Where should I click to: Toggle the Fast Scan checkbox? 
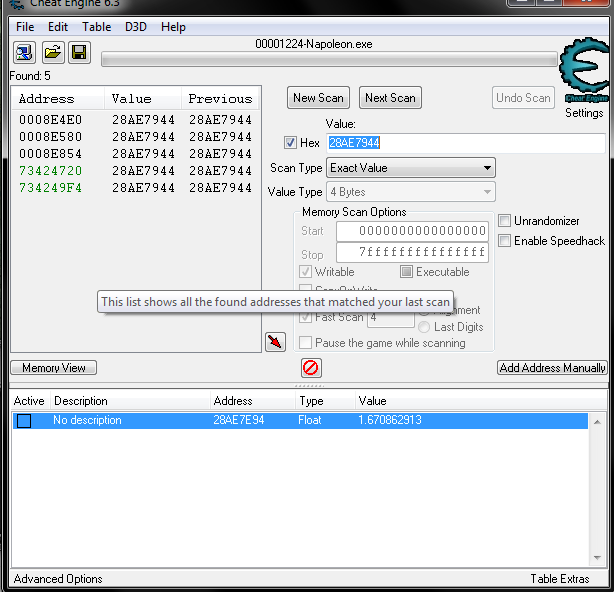coord(305,317)
